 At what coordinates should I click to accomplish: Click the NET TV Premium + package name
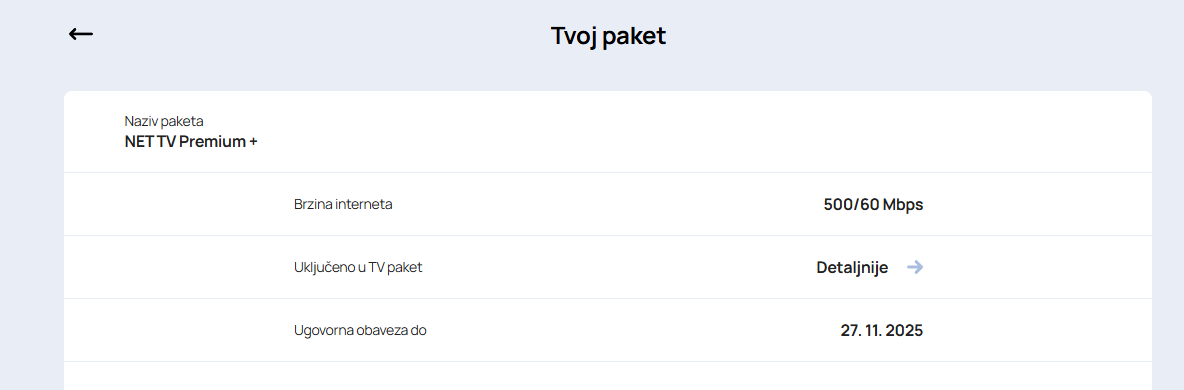click(191, 141)
